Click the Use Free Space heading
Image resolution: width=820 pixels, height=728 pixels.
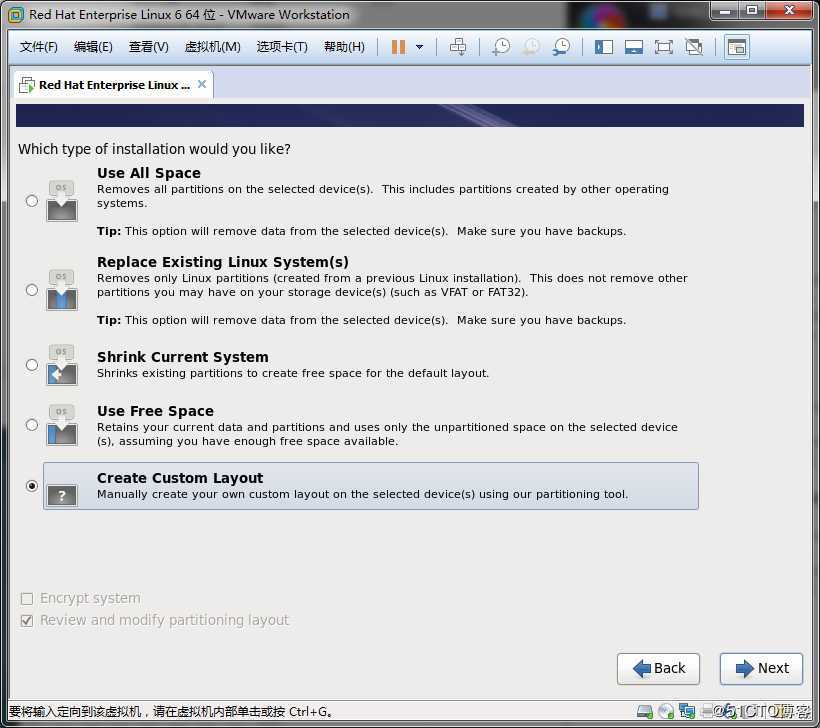(x=155, y=411)
